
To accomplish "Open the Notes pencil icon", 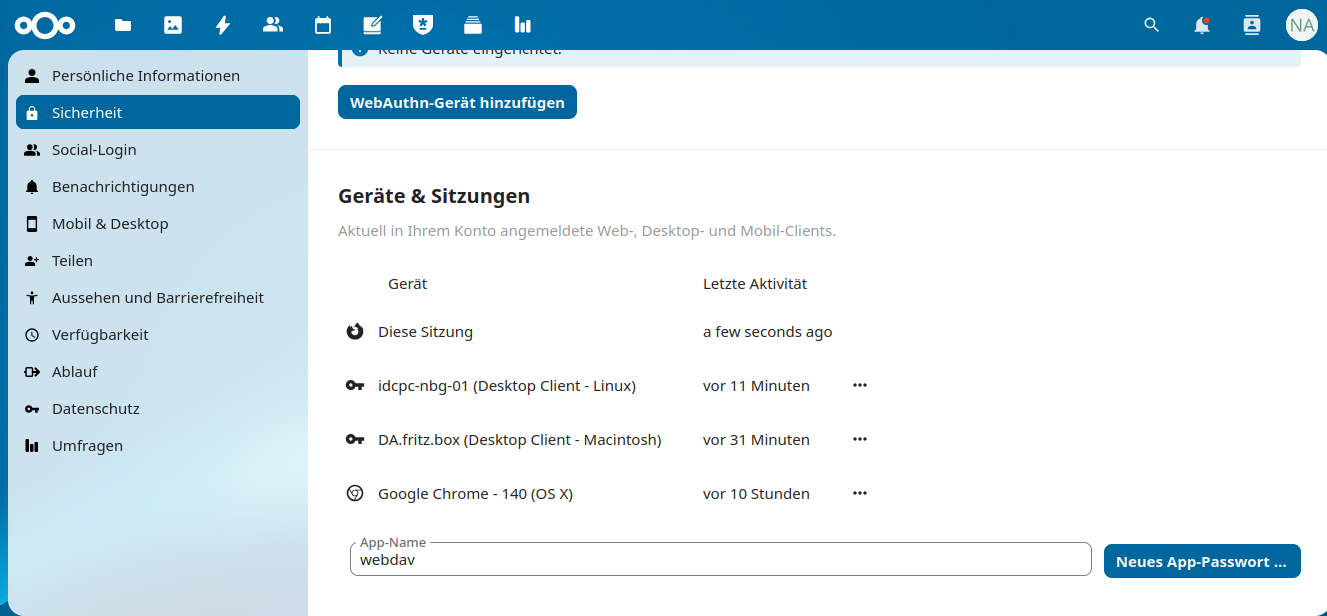I will point(372,25).
